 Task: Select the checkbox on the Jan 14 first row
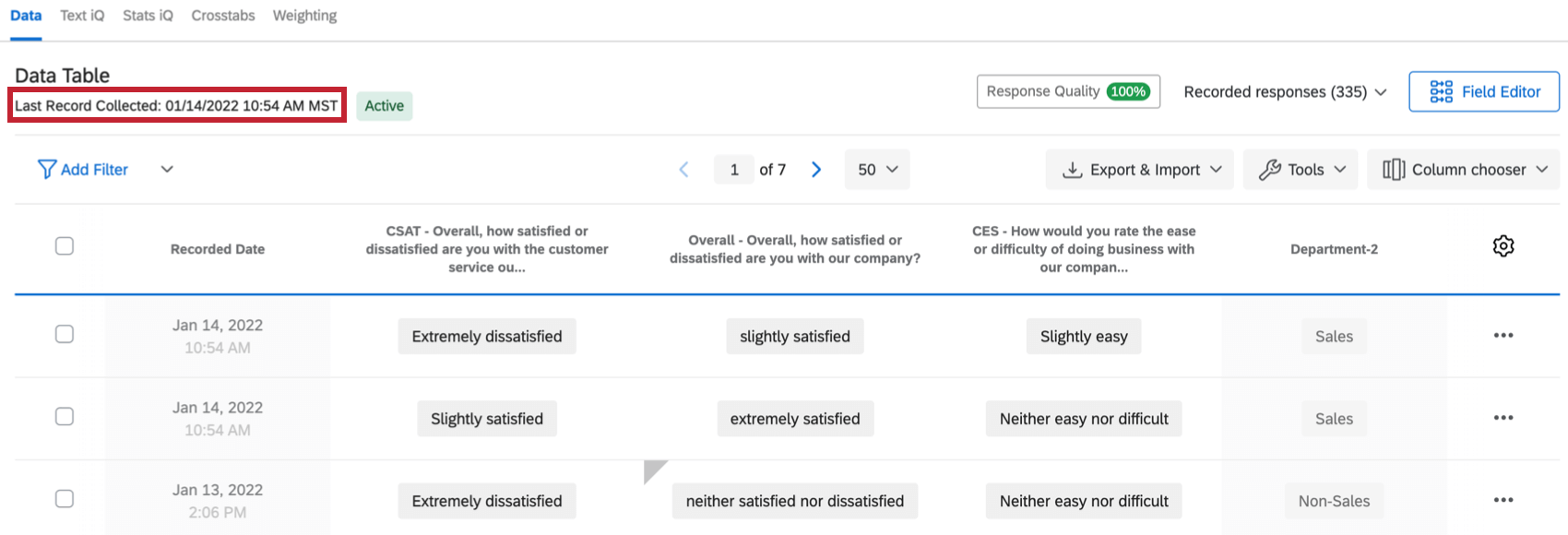coord(65,334)
